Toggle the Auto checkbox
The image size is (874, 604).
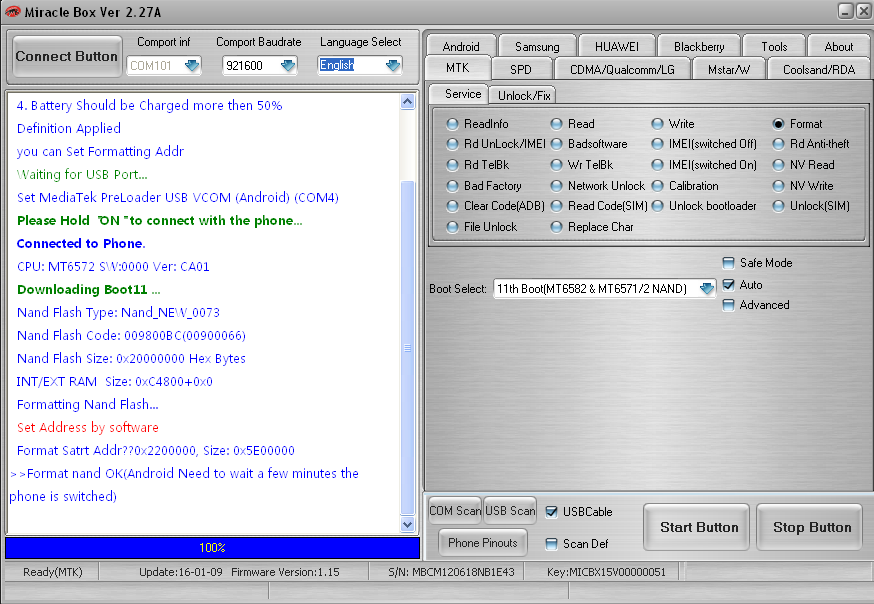728,285
